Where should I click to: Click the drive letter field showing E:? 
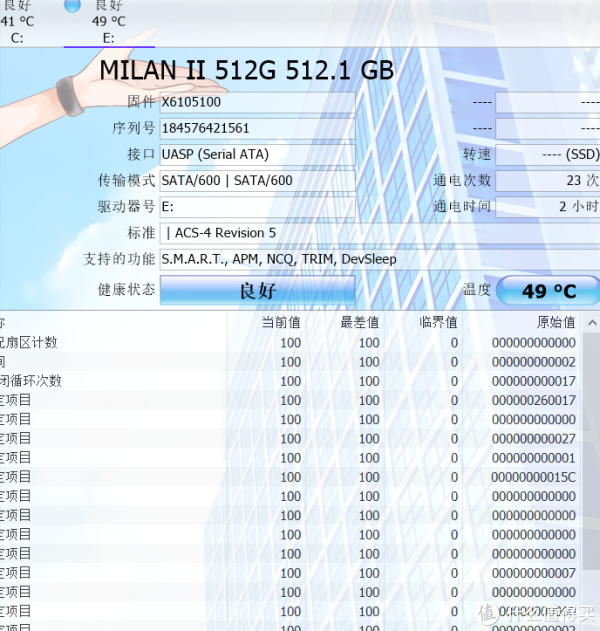(x=258, y=207)
